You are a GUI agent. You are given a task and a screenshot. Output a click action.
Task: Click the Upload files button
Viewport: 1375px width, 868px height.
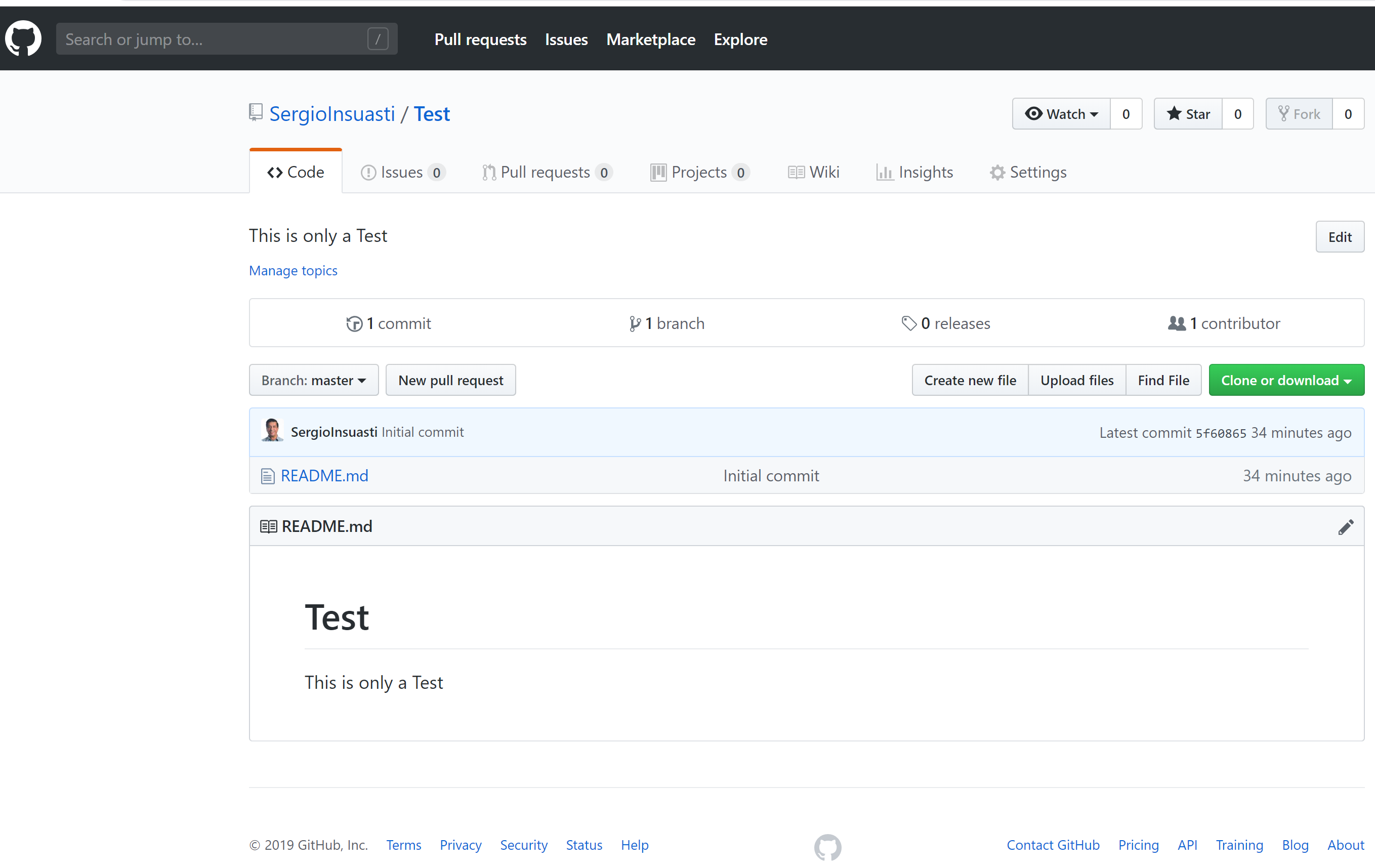coord(1076,380)
